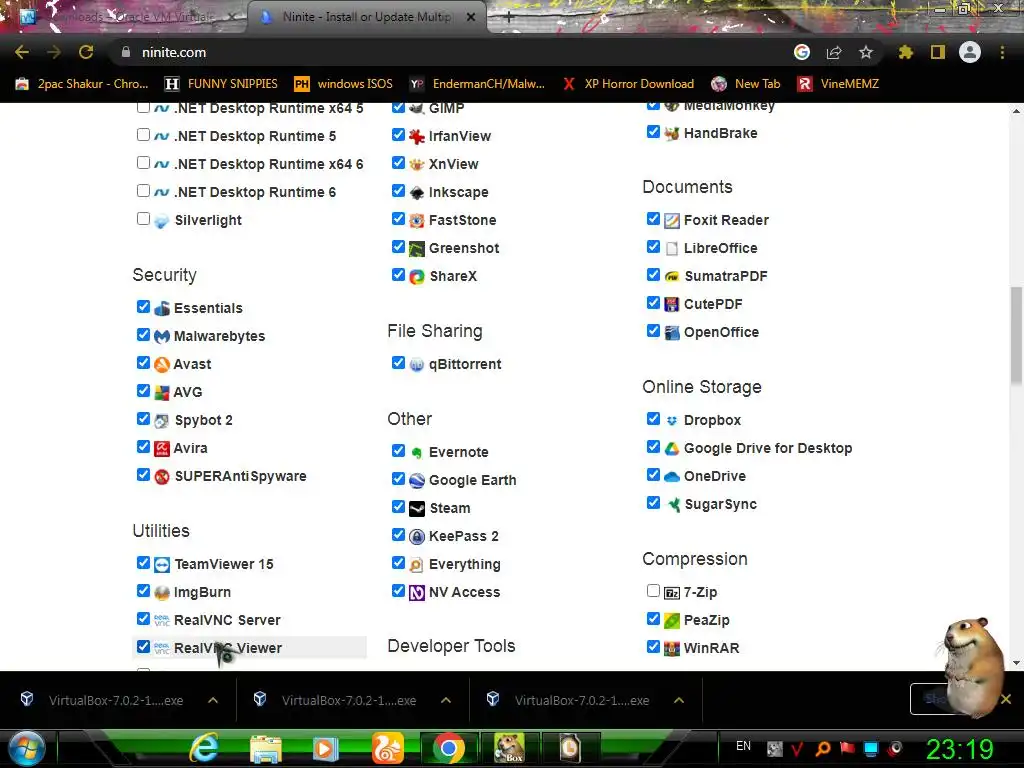This screenshot has height=768, width=1024.
Task: Click the ImgBurn icon
Action: tap(162, 592)
